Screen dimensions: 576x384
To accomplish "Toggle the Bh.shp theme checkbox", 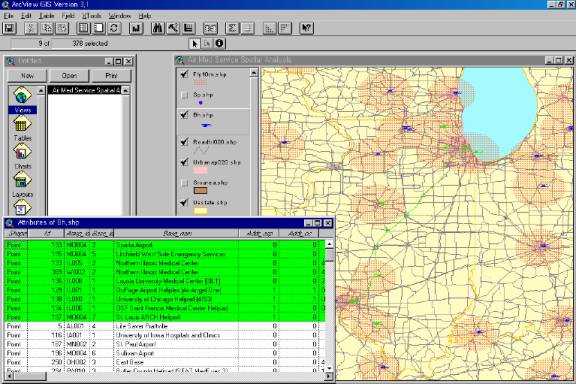I will click(184, 115).
